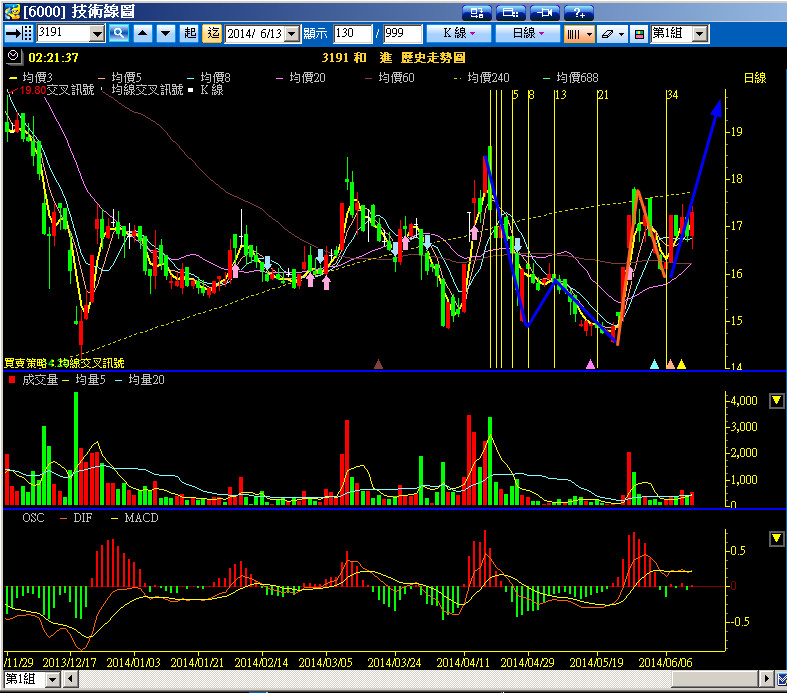This screenshot has height=693, width=787.
Task: Click the yellow 日線 label on chart
Action: [755, 78]
